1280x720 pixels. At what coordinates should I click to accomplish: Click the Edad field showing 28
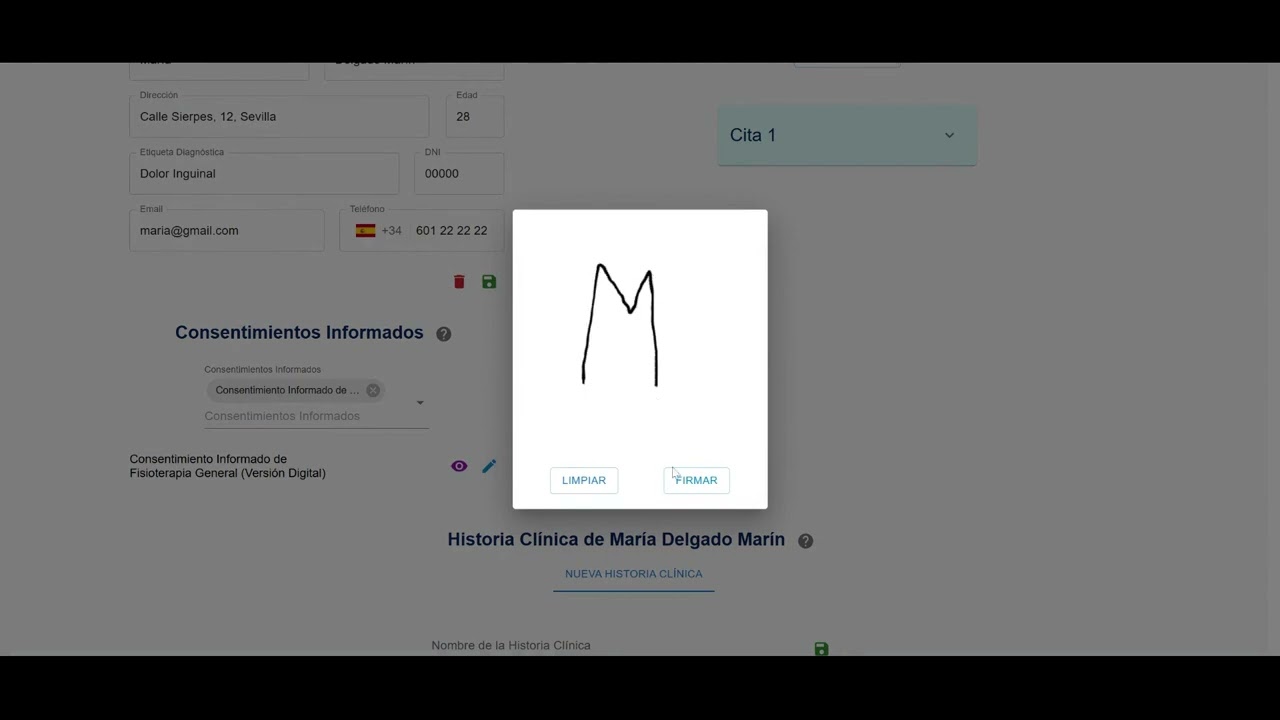point(475,116)
